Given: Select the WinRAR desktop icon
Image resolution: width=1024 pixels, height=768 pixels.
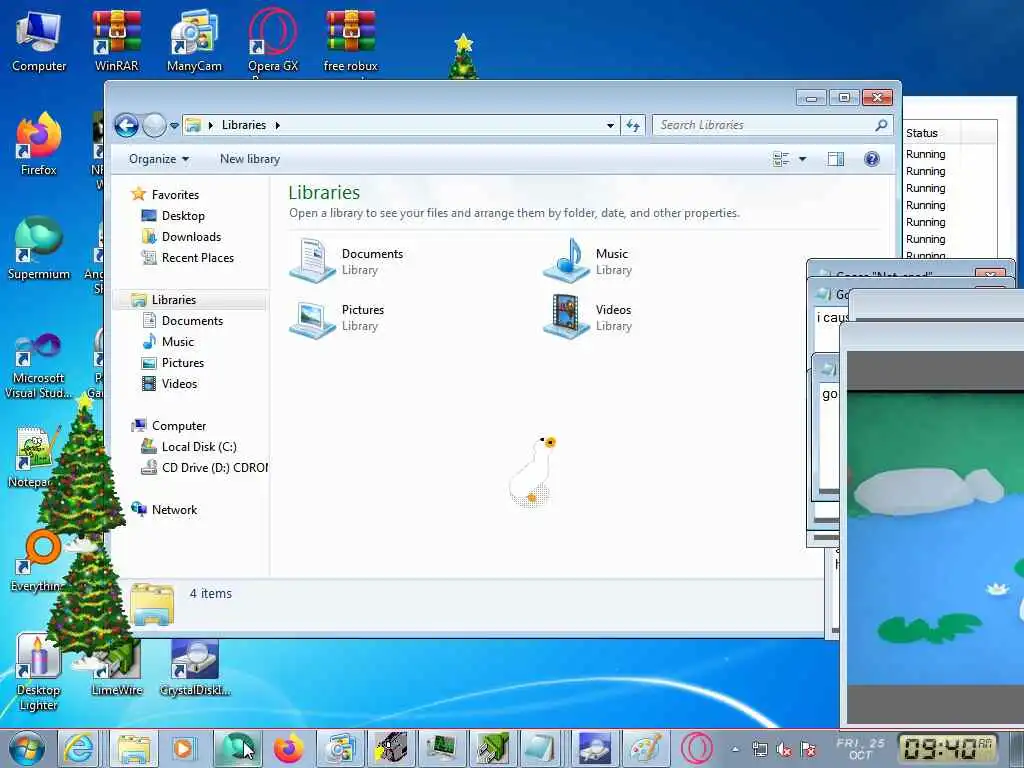Looking at the screenshot, I should pyautogui.click(x=116, y=40).
